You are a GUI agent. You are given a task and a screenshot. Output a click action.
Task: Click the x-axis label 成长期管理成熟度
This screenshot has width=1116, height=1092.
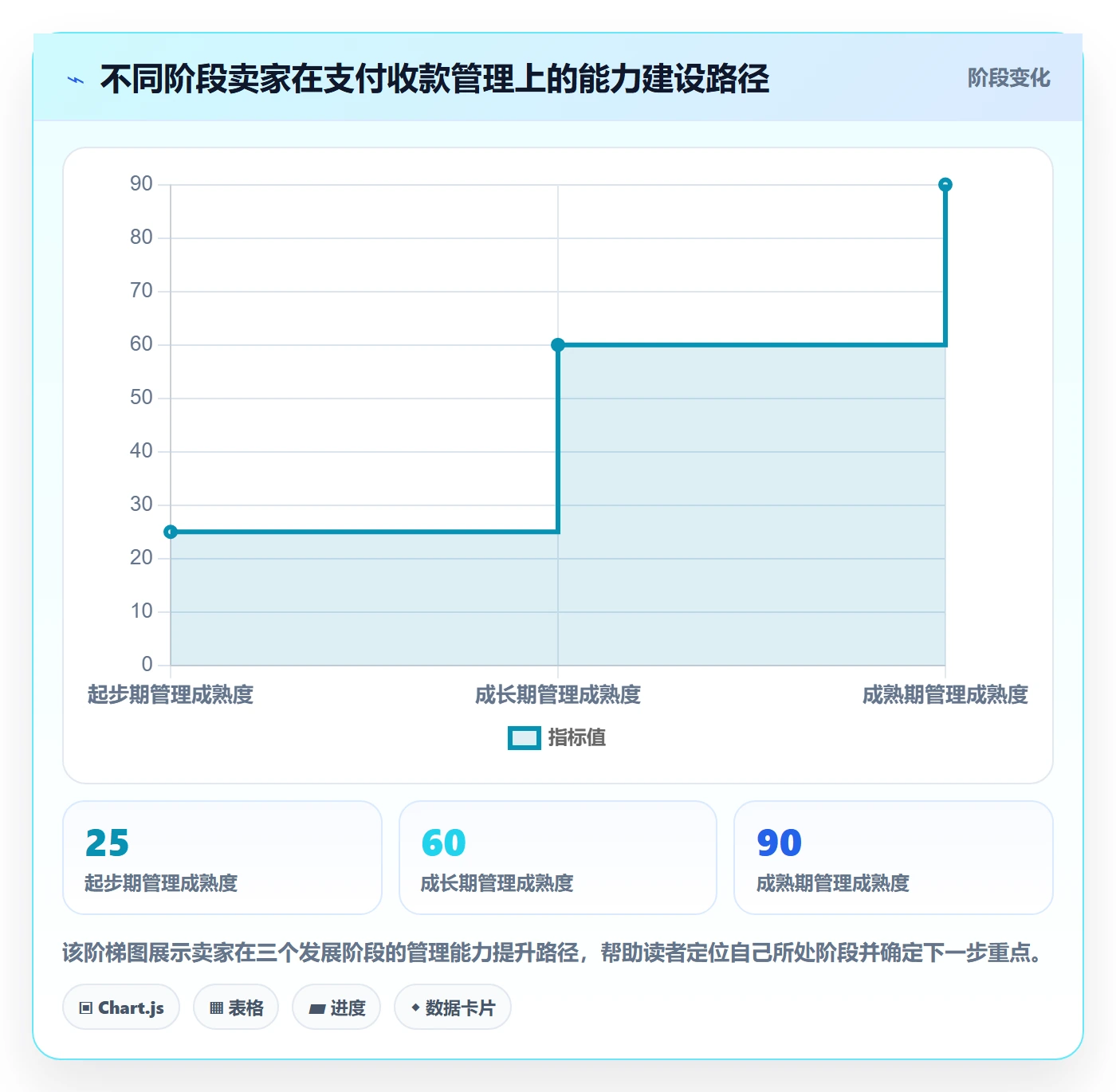click(558, 695)
